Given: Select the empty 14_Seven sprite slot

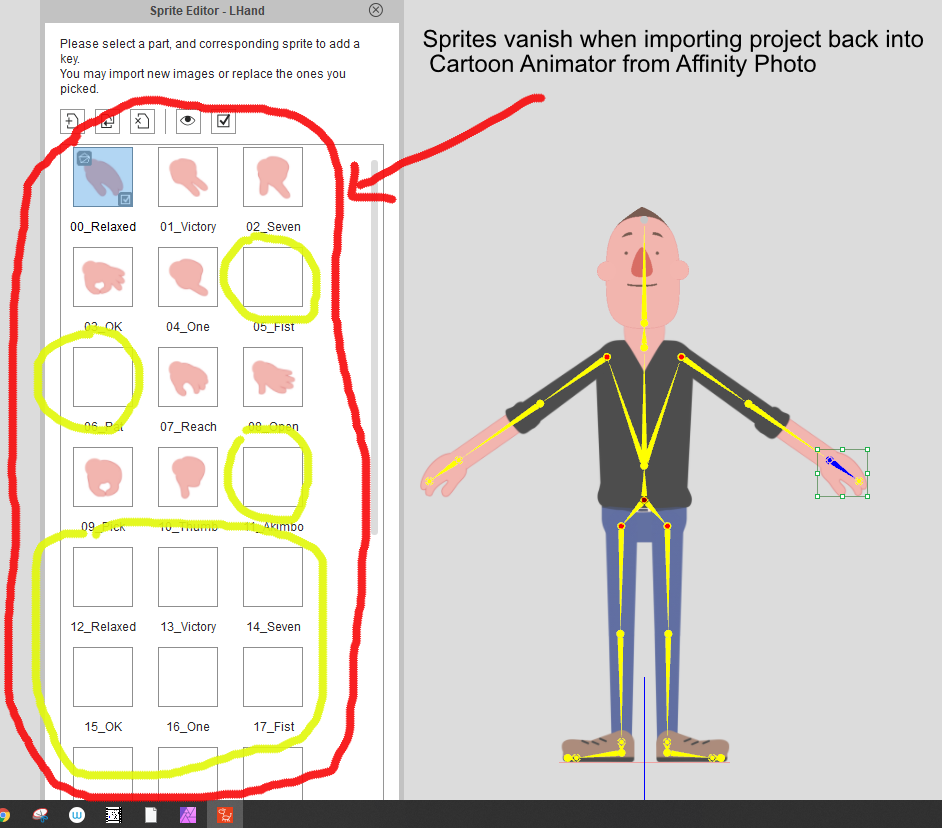Looking at the screenshot, I should click(273, 577).
